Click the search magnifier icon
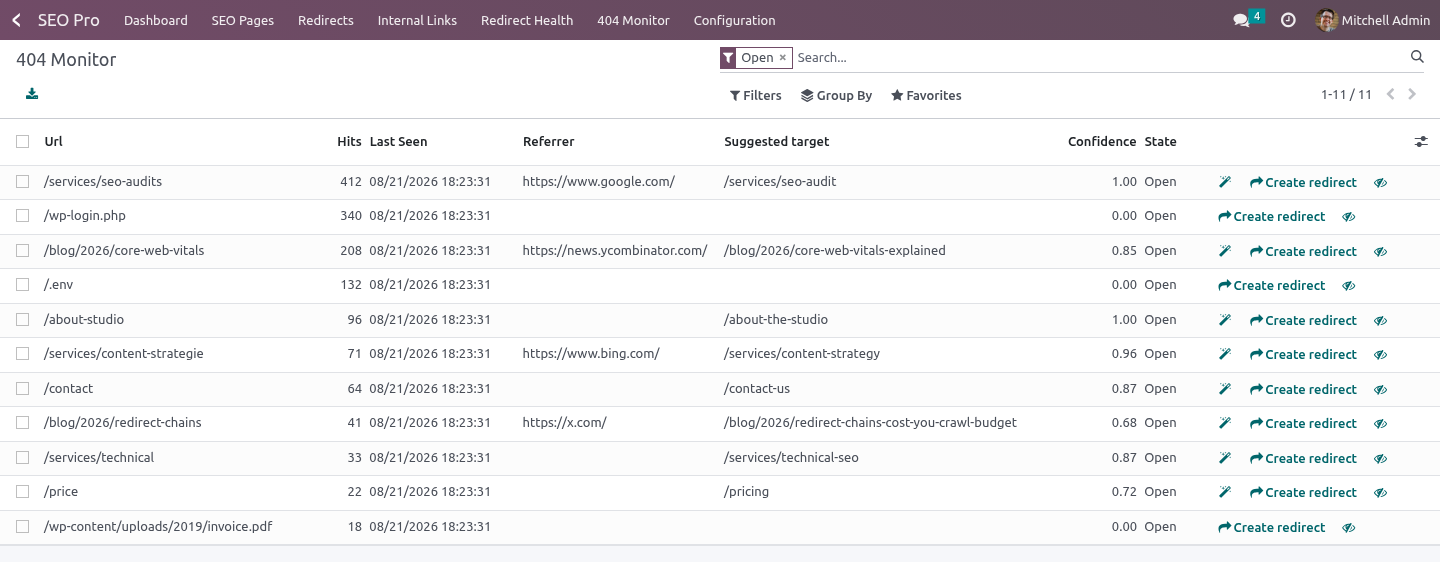This screenshot has height=562, width=1440. pyautogui.click(x=1417, y=57)
